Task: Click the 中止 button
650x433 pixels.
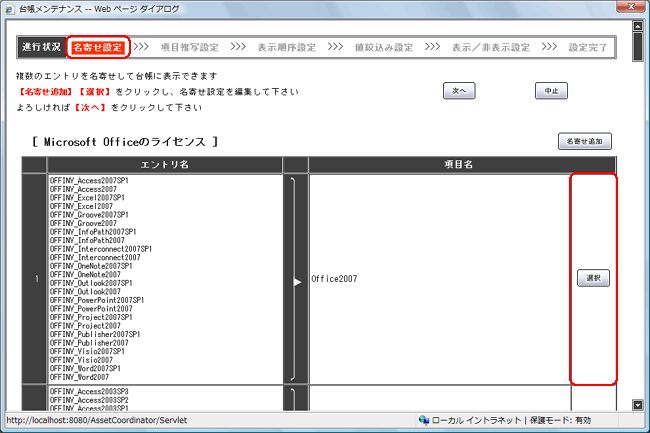Action: pyautogui.click(x=551, y=91)
